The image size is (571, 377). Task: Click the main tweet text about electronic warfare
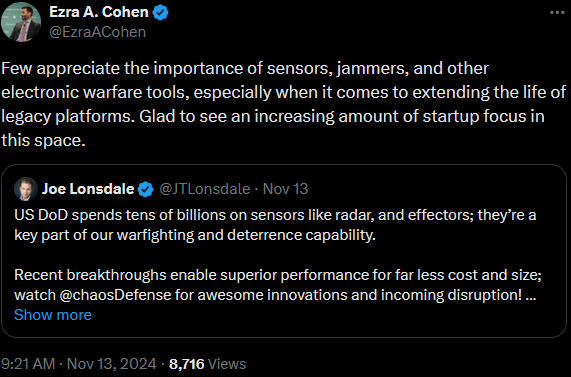click(x=284, y=104)
